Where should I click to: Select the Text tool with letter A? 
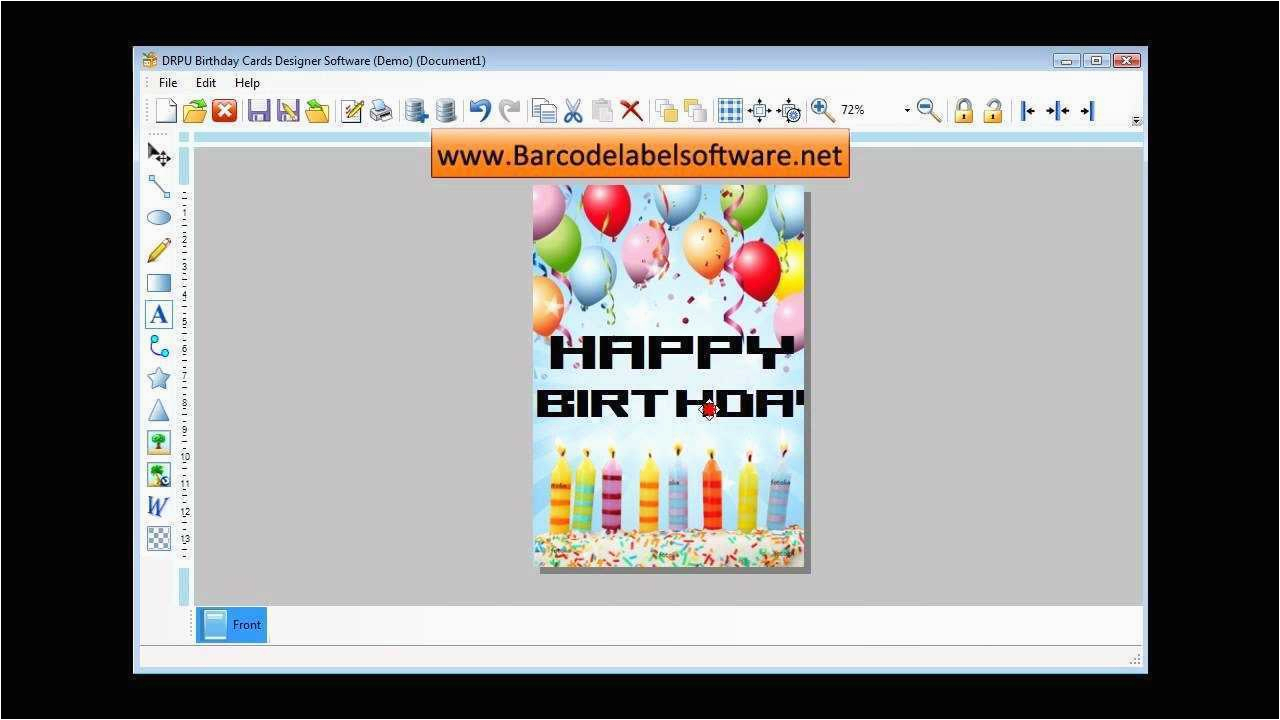coord(159,314)
